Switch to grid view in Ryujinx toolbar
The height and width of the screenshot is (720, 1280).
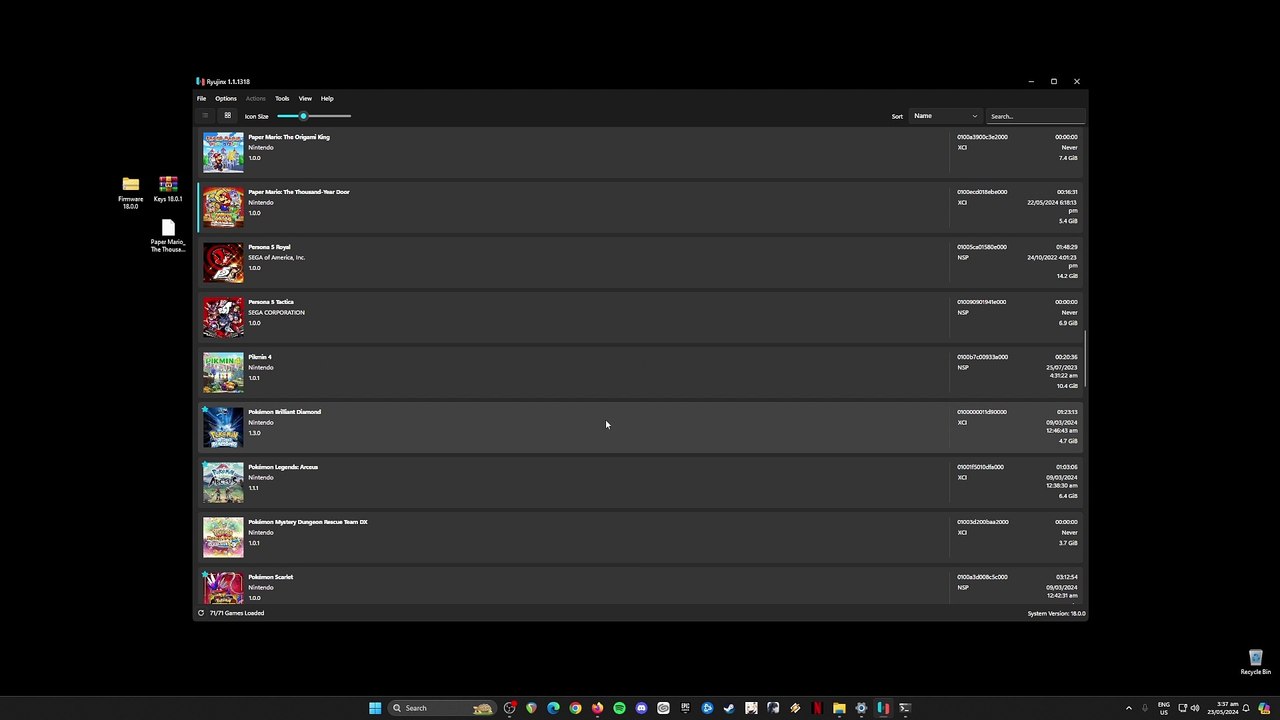pos(227,116)
